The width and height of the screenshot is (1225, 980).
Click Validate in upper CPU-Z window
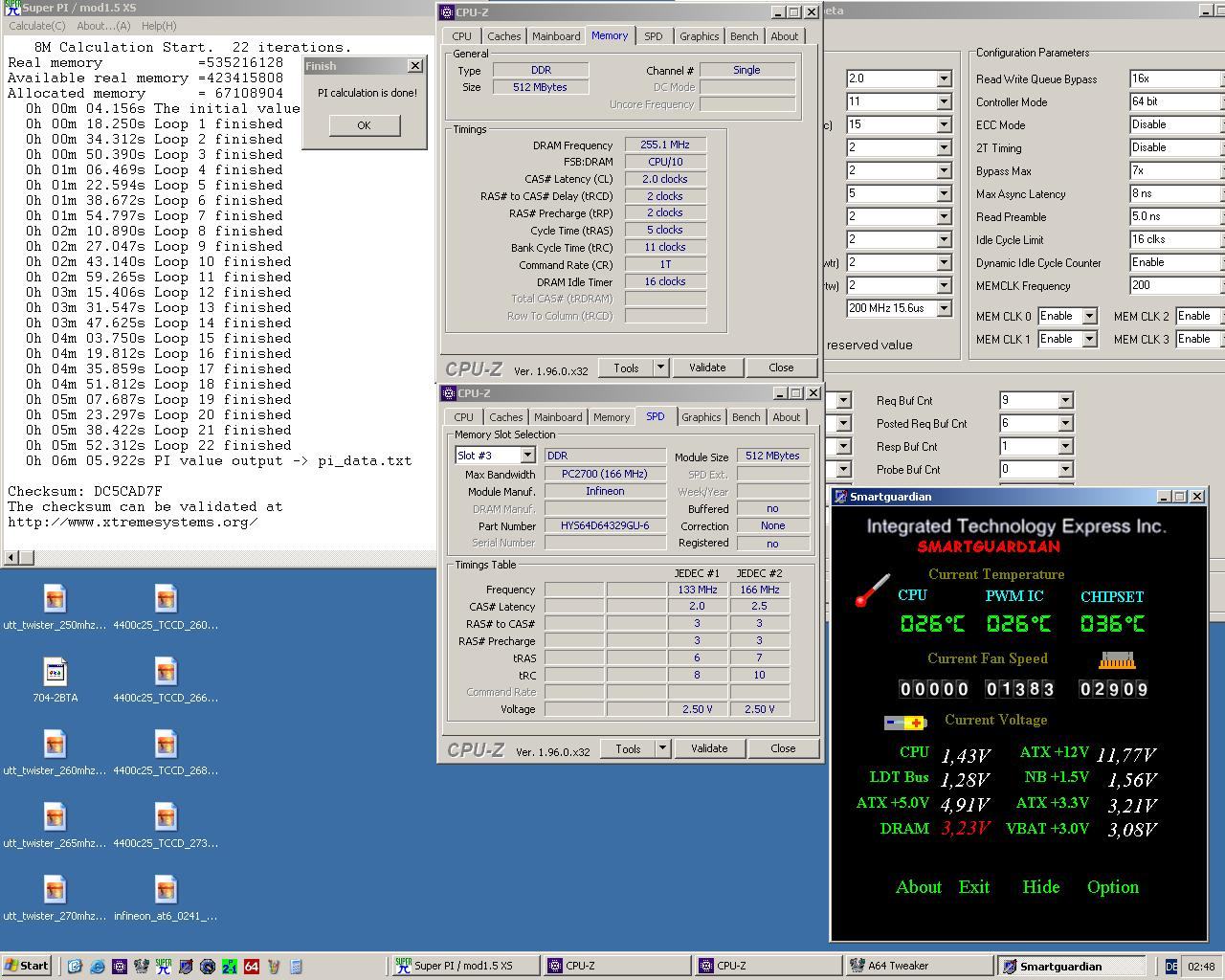point(707,367)
